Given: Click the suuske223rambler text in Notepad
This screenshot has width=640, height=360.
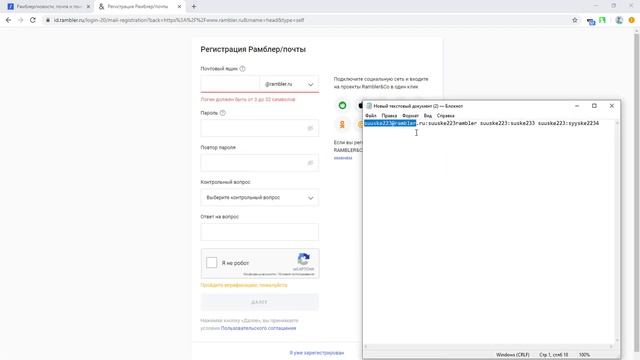Looking at the screenshot, I should 452,123.
